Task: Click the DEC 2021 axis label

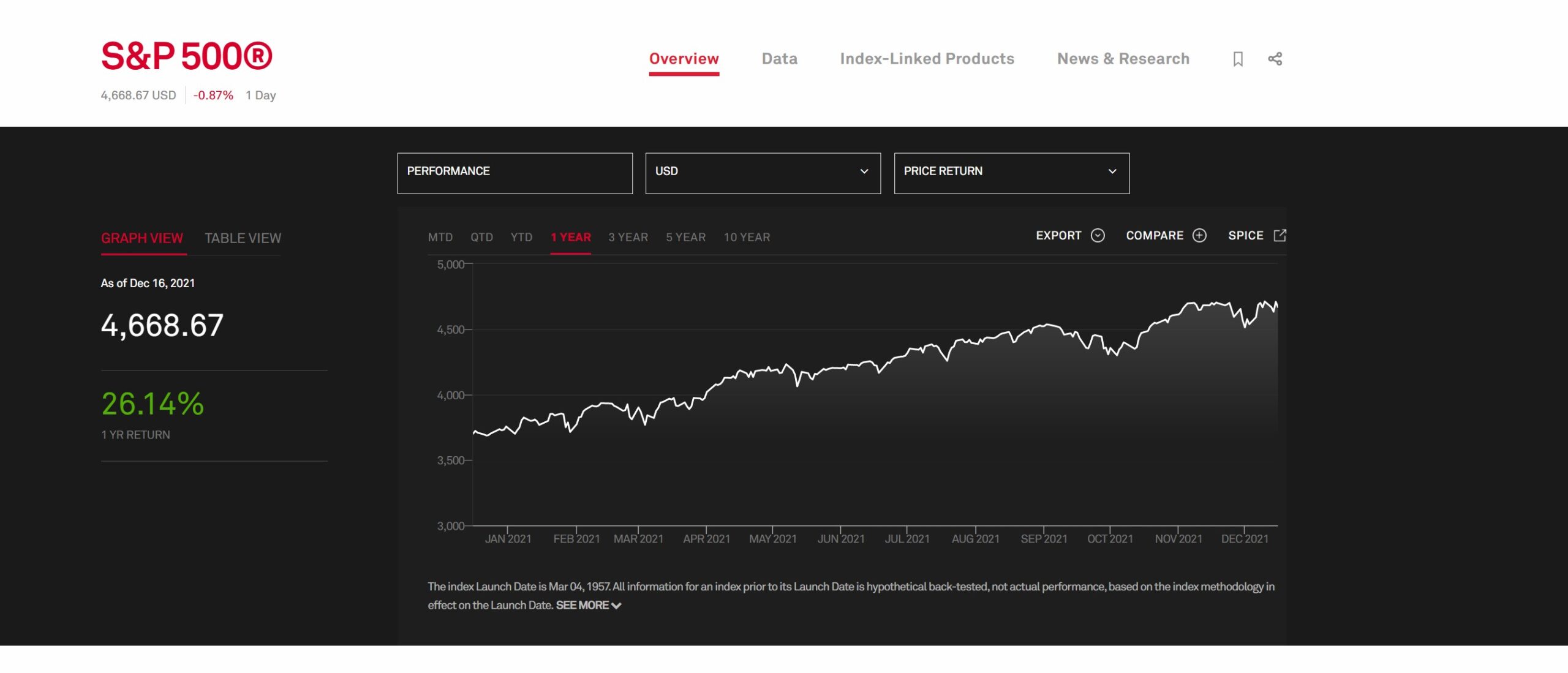Action: point(1245,539)
